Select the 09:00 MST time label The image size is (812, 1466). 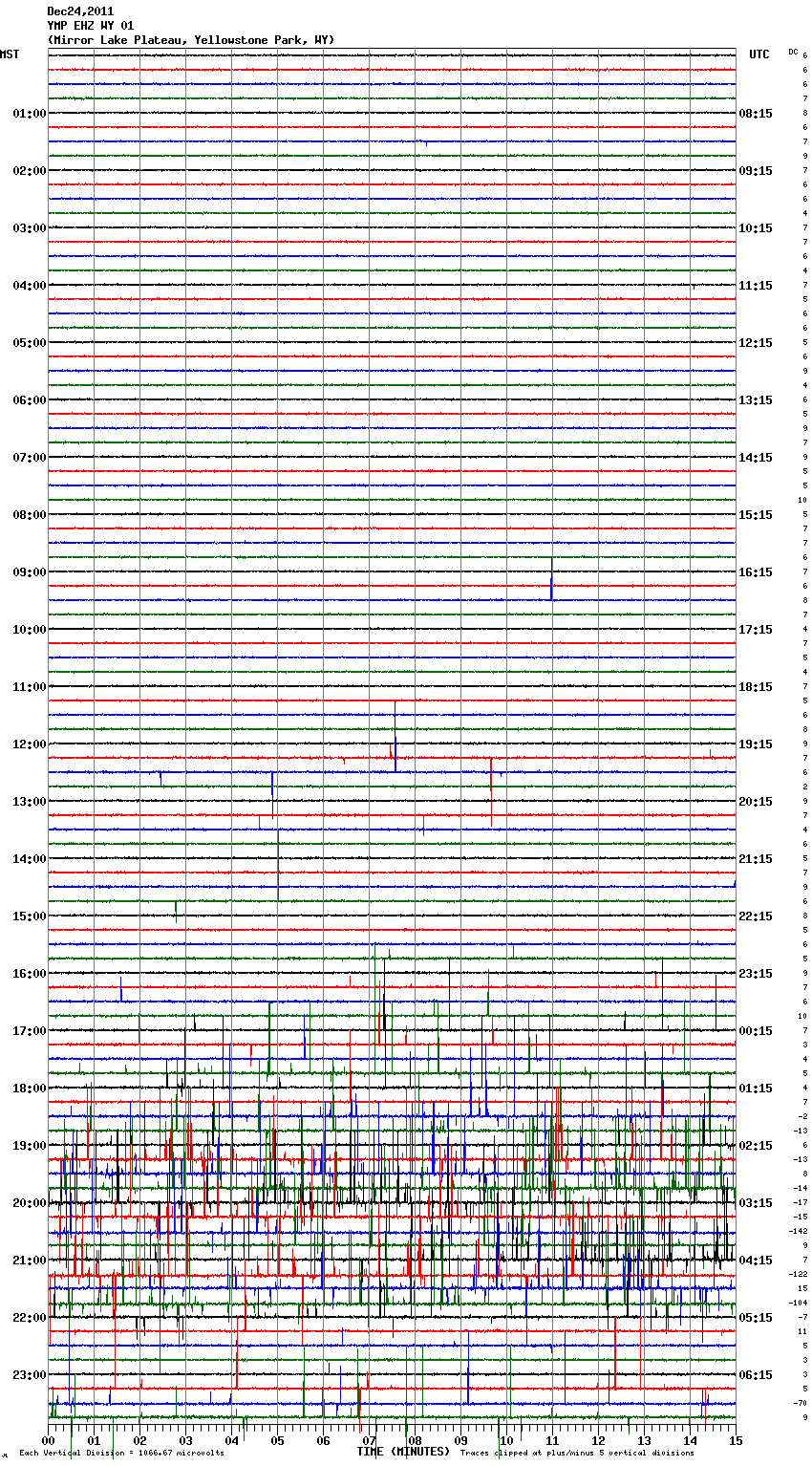29,572
